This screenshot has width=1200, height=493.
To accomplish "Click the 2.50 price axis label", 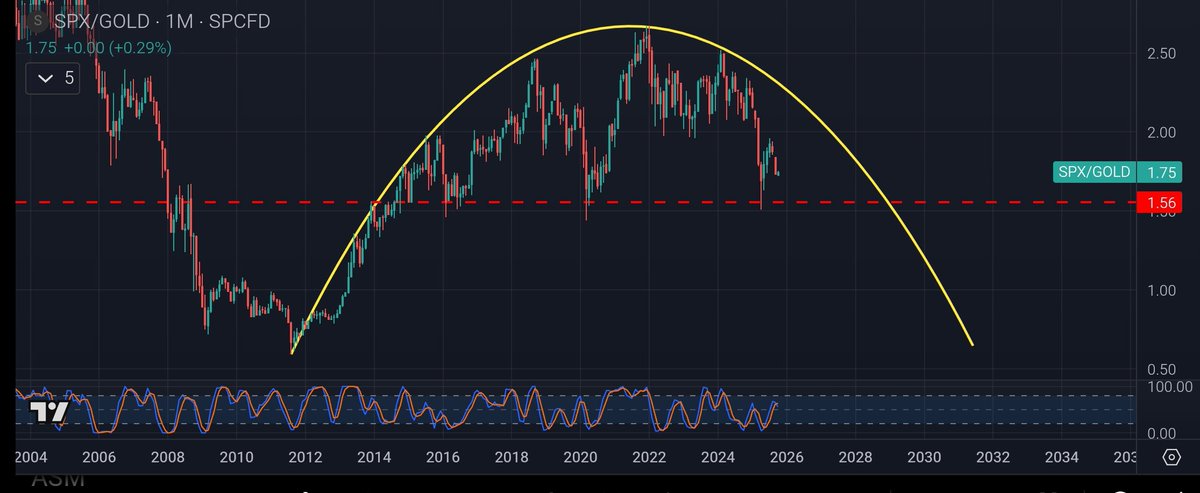I will coord(1160,53).
